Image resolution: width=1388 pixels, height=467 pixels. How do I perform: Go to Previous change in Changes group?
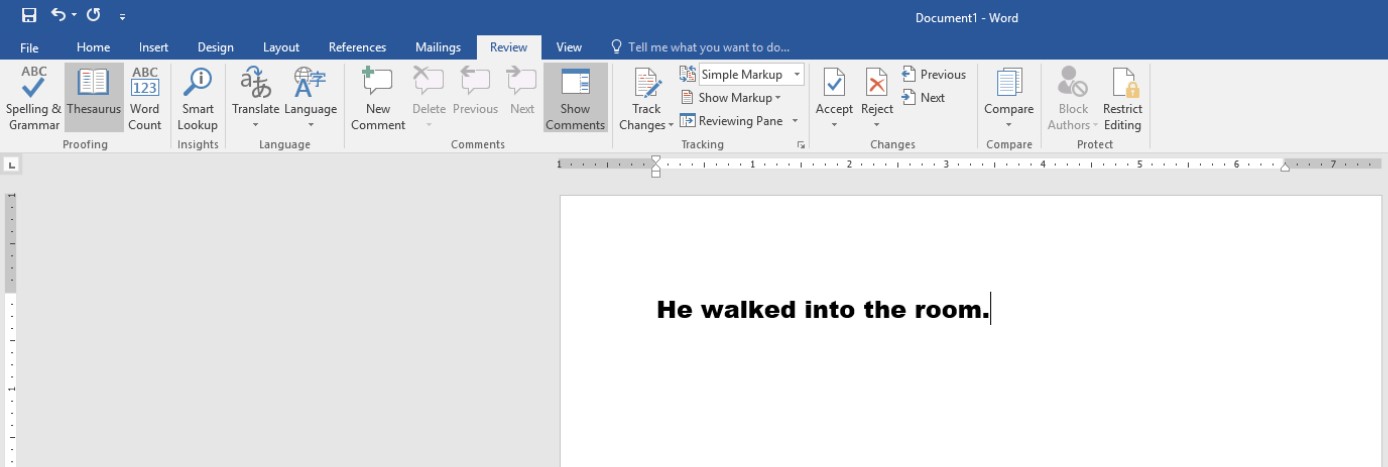coord(933,75)
